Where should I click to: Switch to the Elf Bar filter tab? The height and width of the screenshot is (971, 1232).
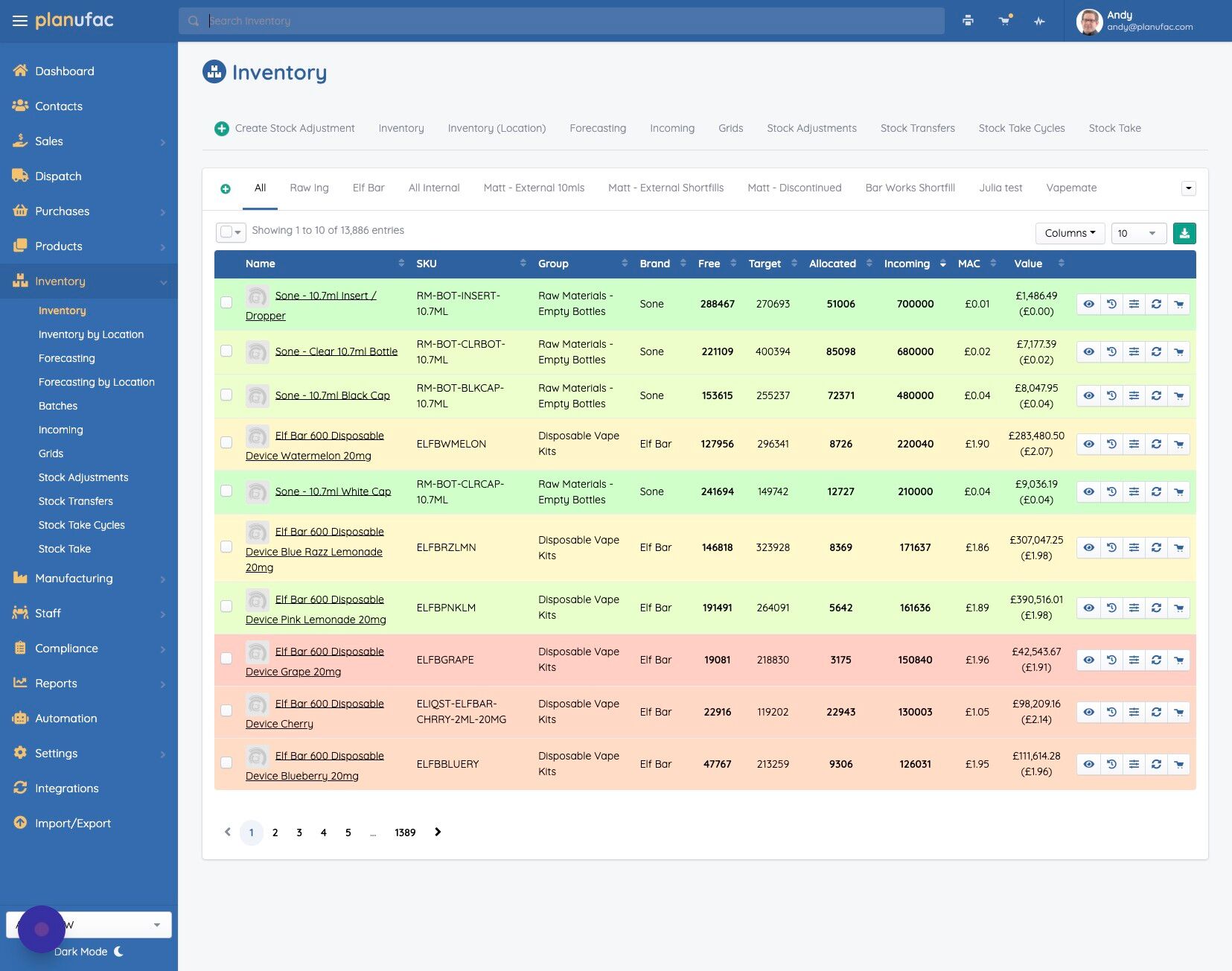[x=368, y=188]
